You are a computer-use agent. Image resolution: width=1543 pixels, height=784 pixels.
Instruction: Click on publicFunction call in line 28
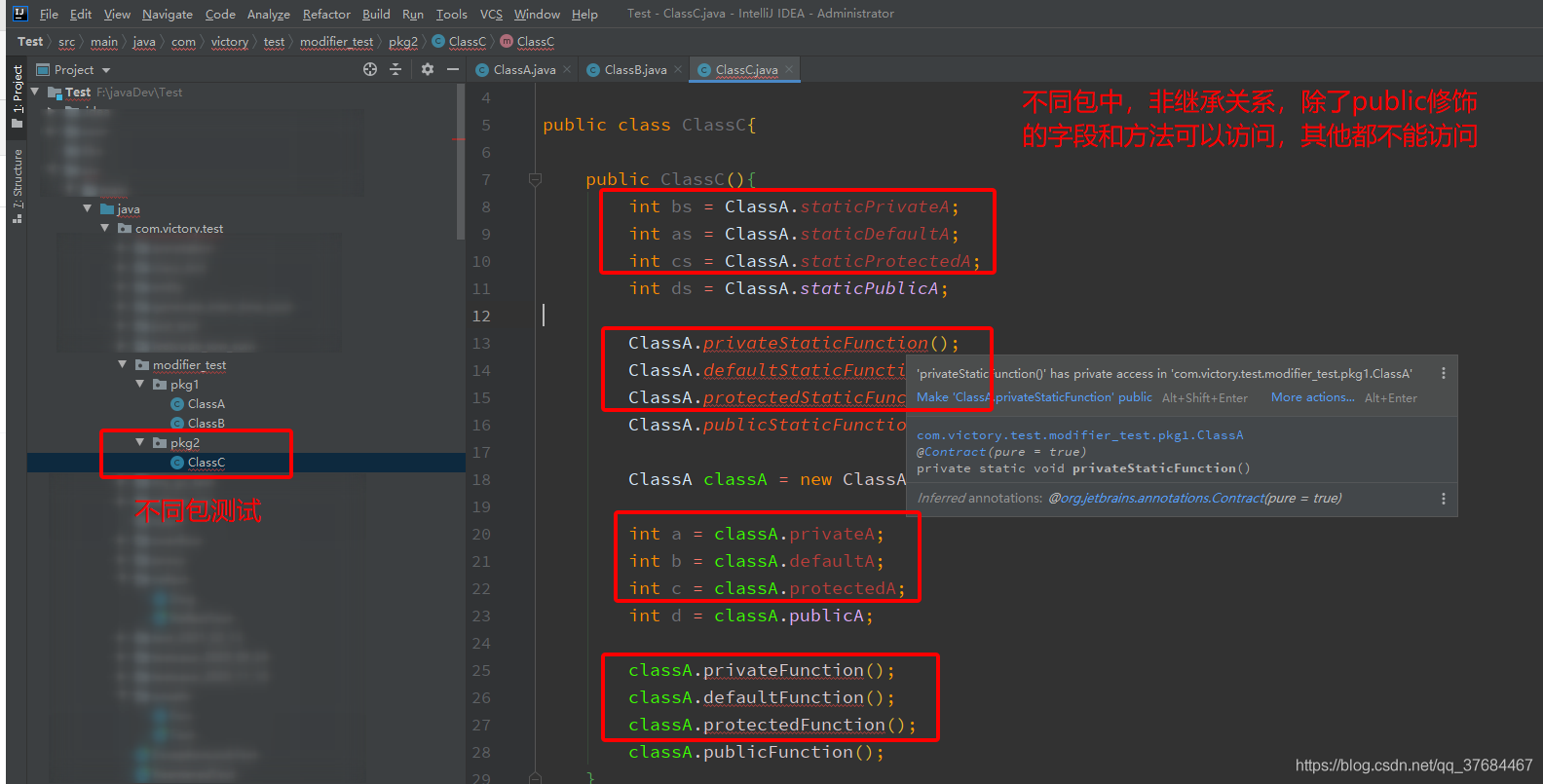coord(778,752)
